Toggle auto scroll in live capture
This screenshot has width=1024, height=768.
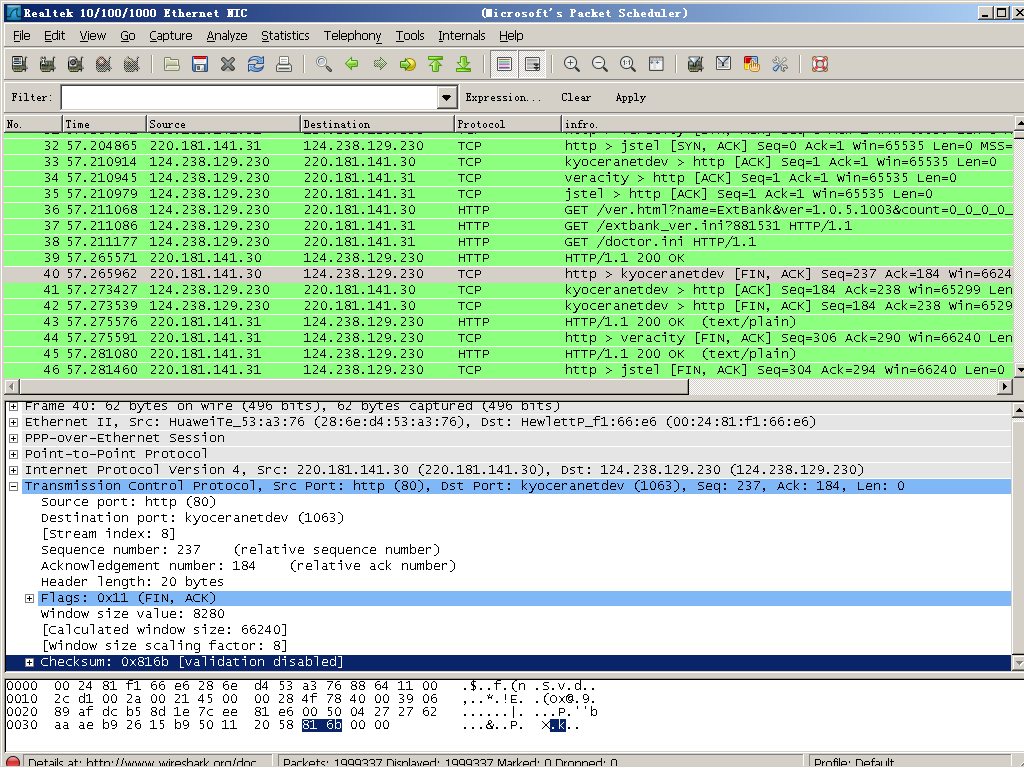tap(532, 64)
